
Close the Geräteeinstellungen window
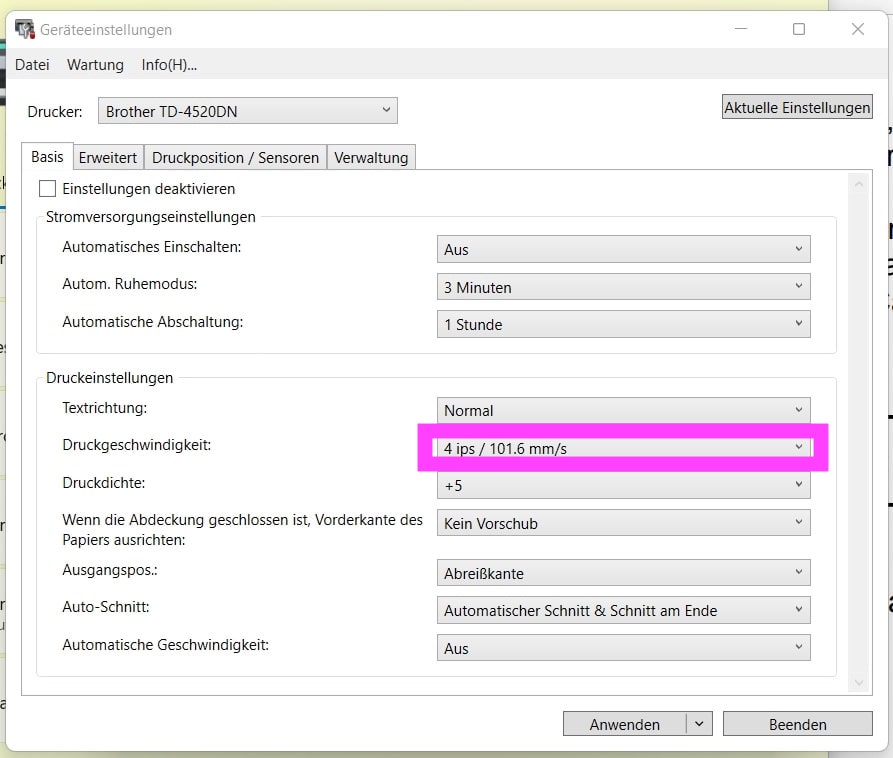coord(858,29)
